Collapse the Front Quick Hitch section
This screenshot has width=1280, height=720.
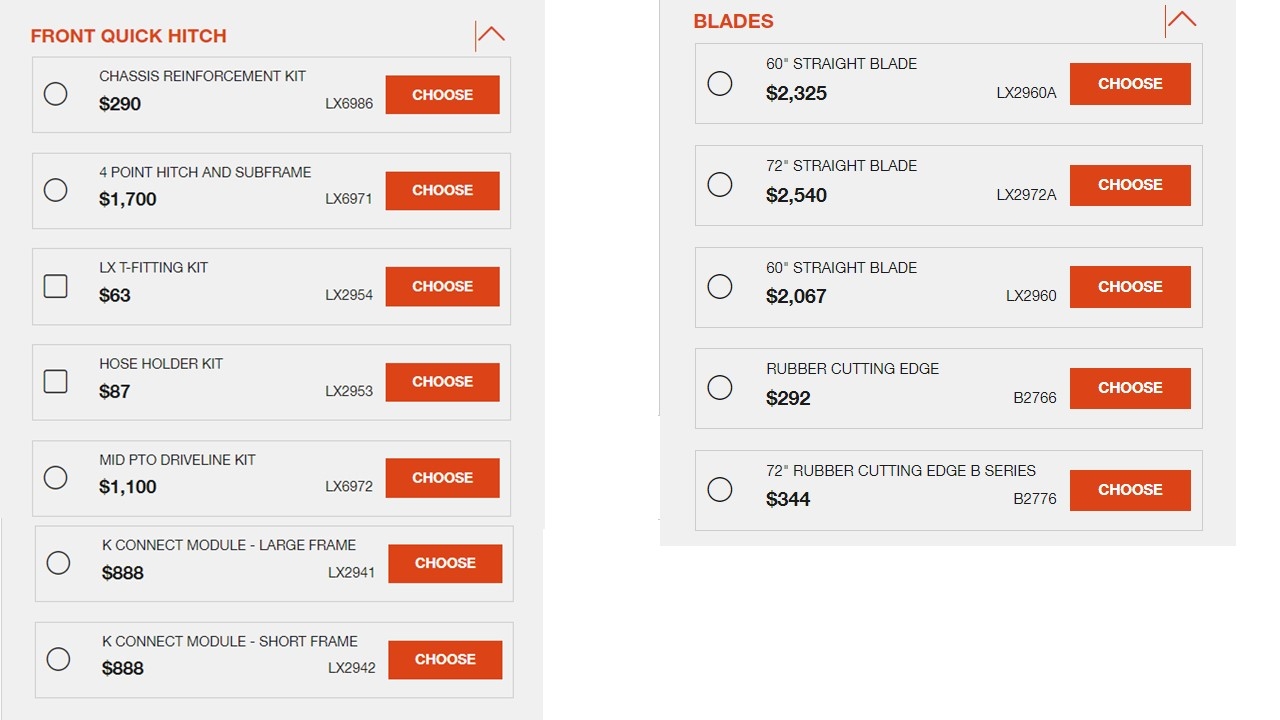coord(490,35)
